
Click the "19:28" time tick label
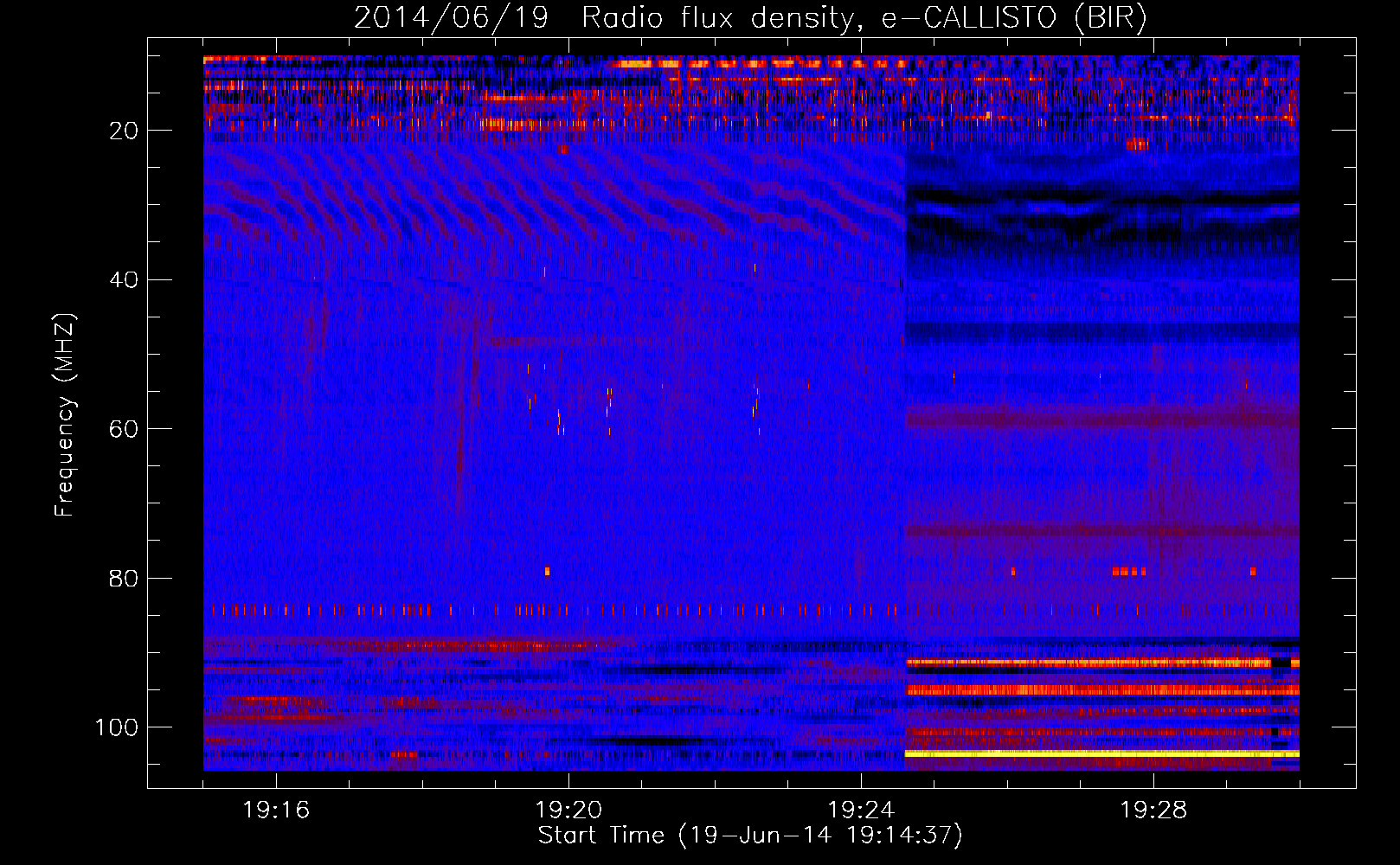click(x=1153, y=811)
